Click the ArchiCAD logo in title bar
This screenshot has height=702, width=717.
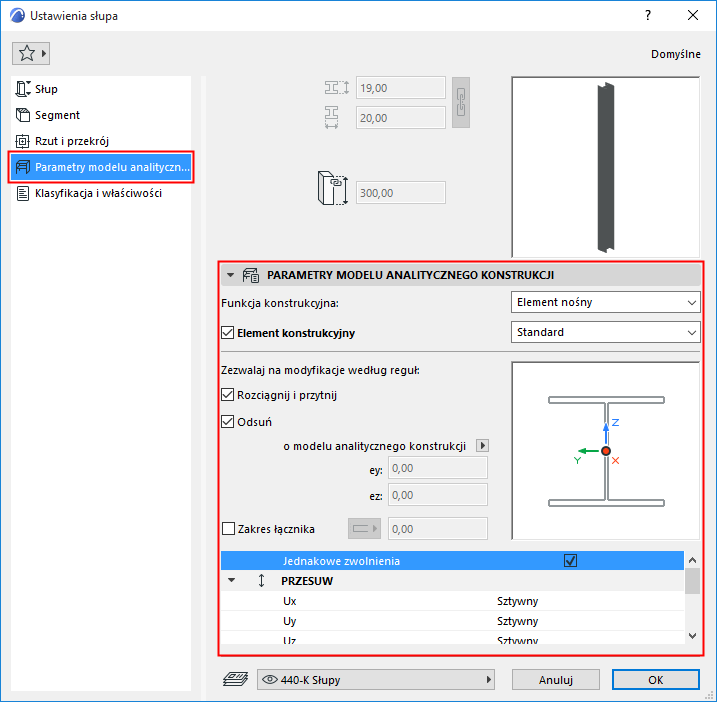(17, 16)
